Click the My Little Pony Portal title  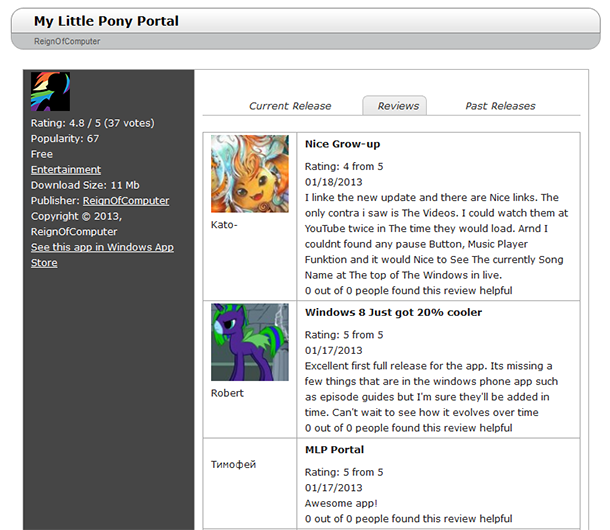point(106,21)
